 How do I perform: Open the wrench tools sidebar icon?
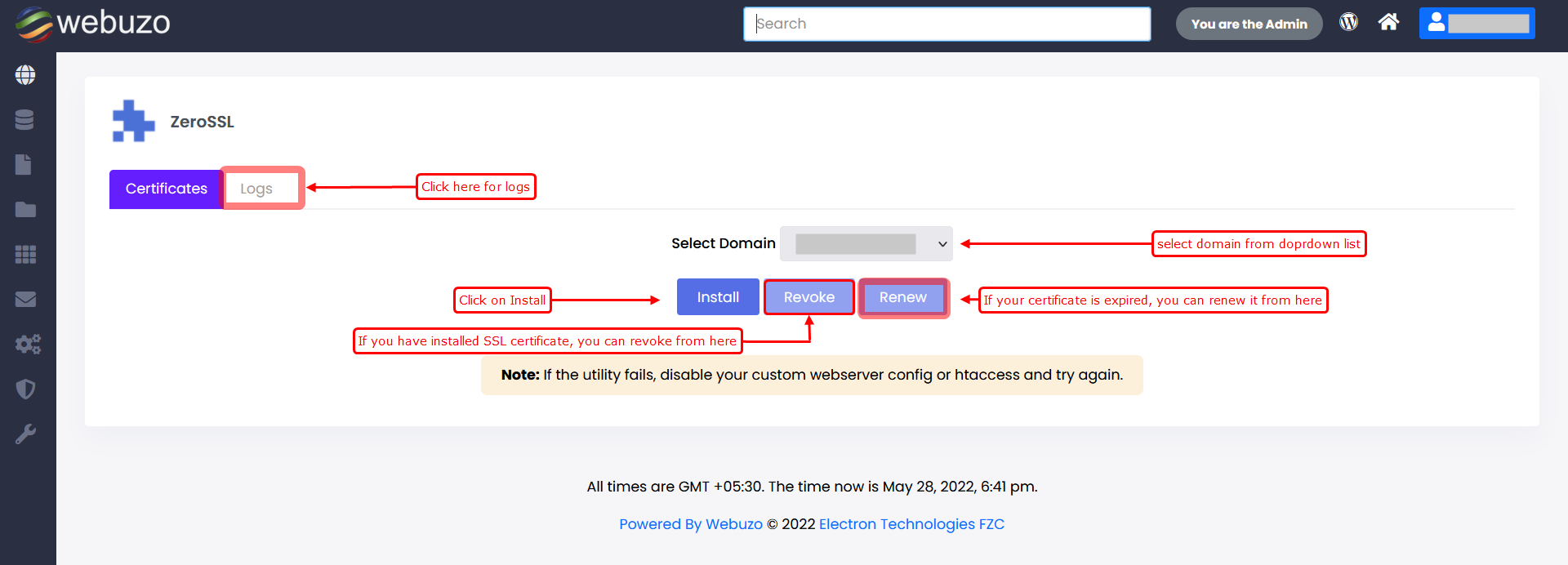pos(25,434)
